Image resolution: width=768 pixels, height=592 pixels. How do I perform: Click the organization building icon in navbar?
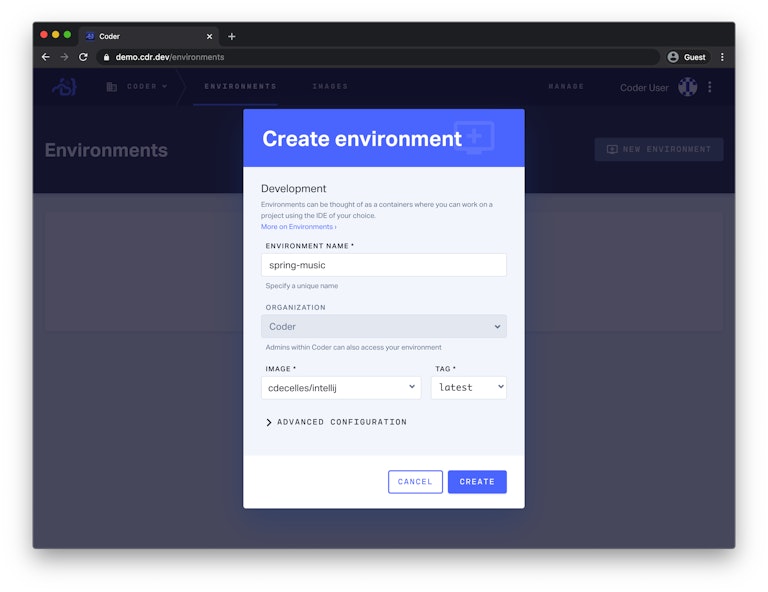(112, 87)
